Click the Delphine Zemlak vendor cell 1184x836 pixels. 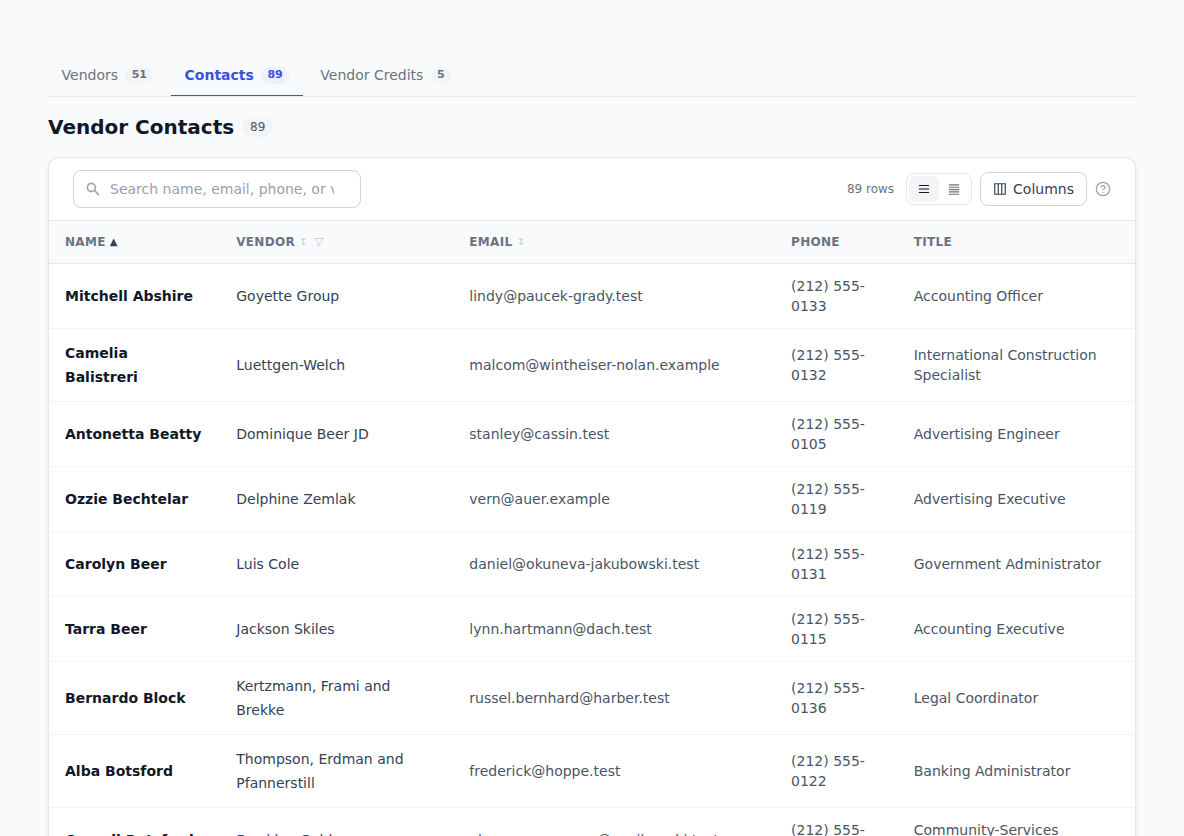(x=295, y=499)
